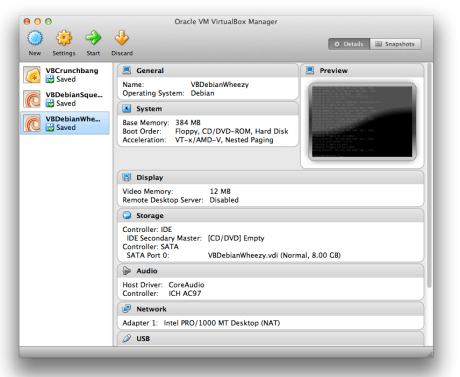Click the Display section monitor icon
The height and width of the screenshot is (377, 460).
[x=127, y=177]
